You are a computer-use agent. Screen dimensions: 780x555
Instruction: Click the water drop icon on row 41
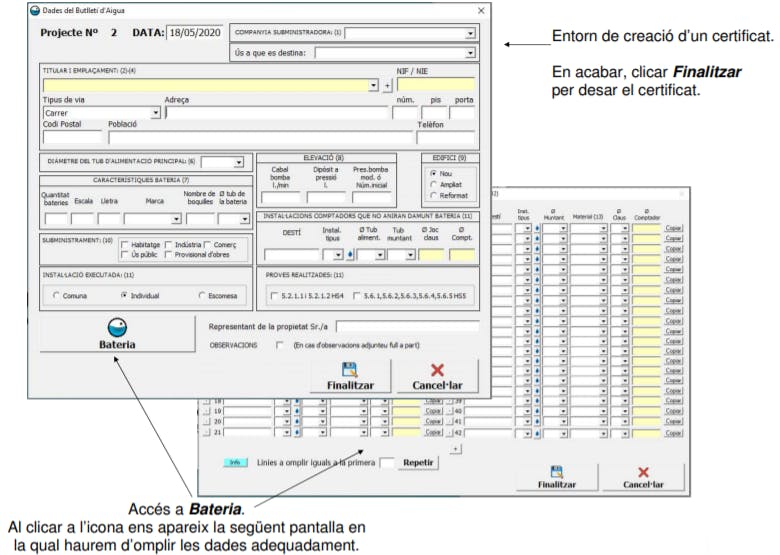pos(537,422)
